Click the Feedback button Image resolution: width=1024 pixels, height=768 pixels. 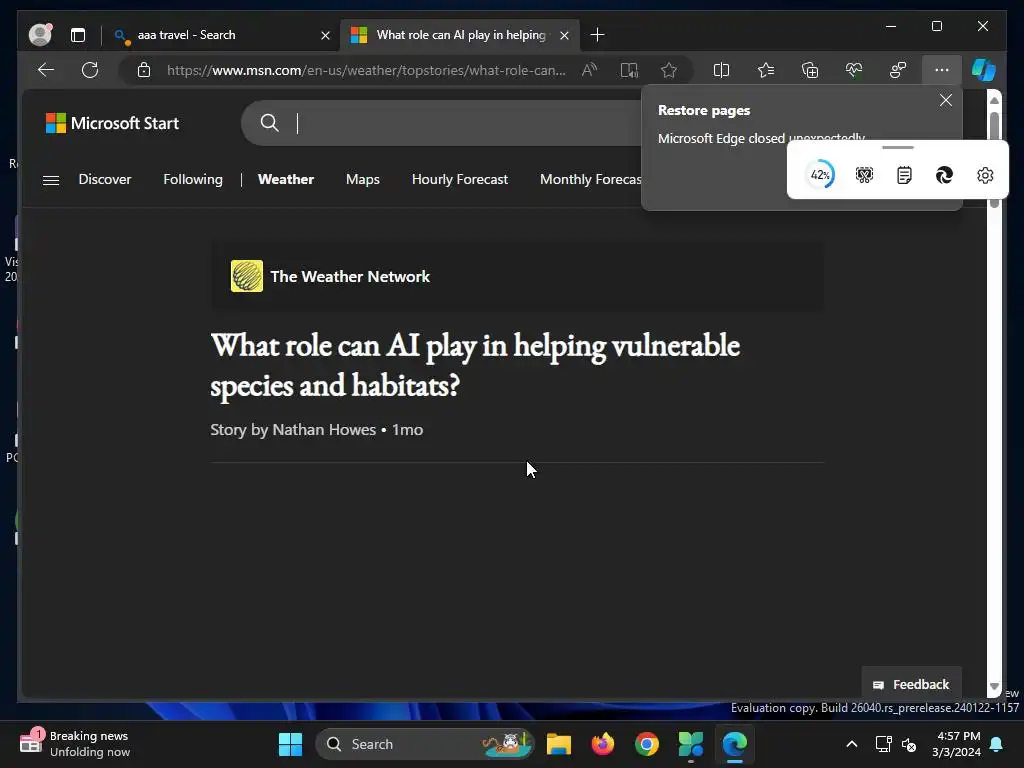[x=911, y=684]
